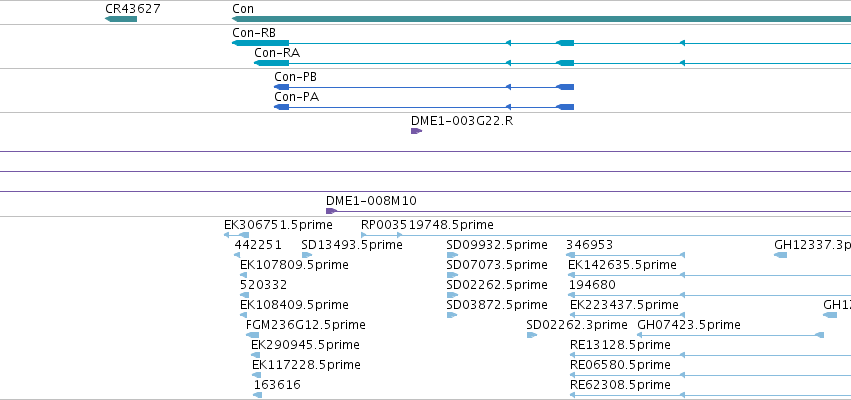Select RE62308.5prime EST label

click(x=620, y=385)
